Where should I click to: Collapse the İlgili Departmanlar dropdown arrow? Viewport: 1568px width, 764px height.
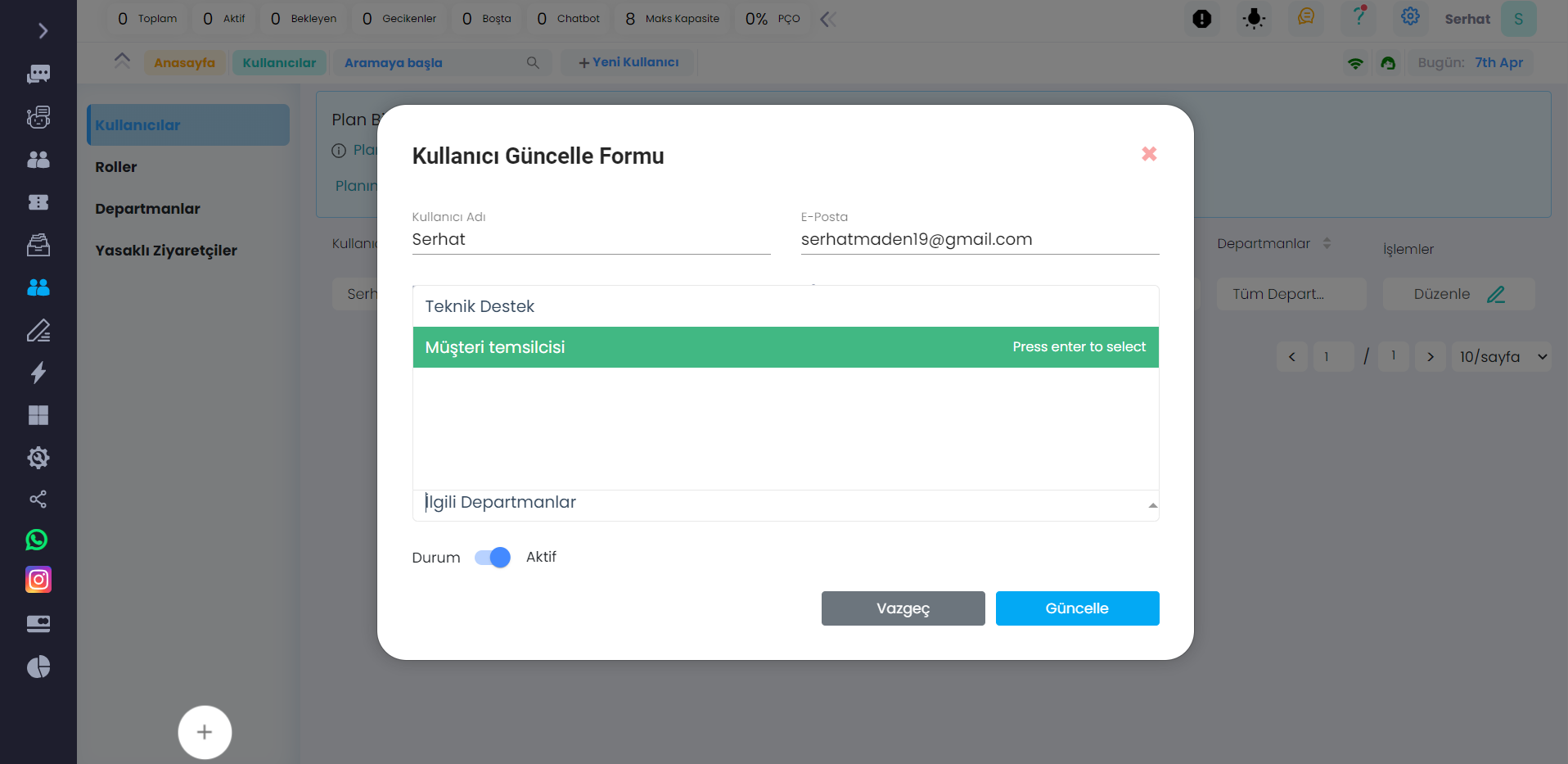pyautogui.click(x=1152, y=505)
